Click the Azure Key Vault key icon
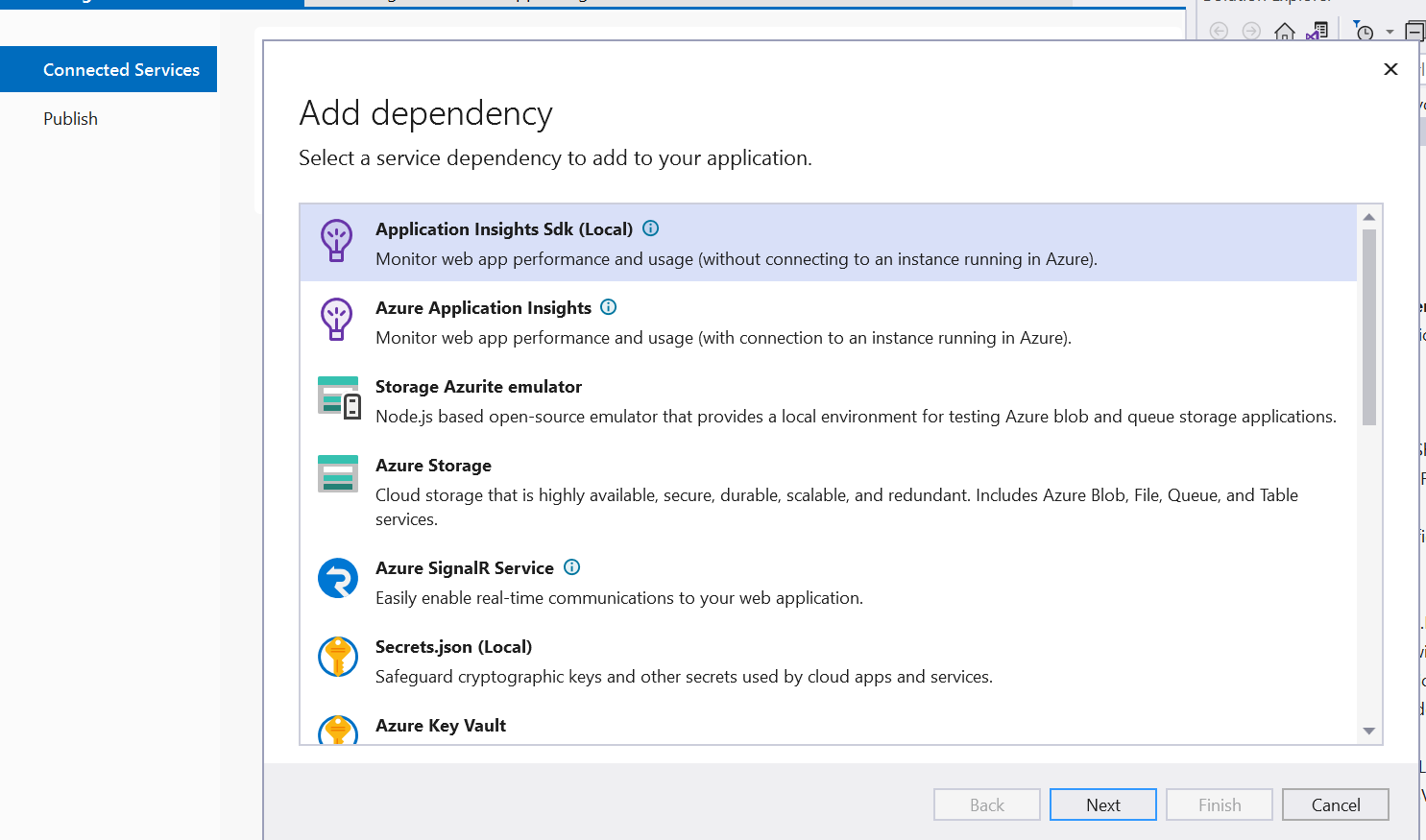1426x840 pixels. 338,730
